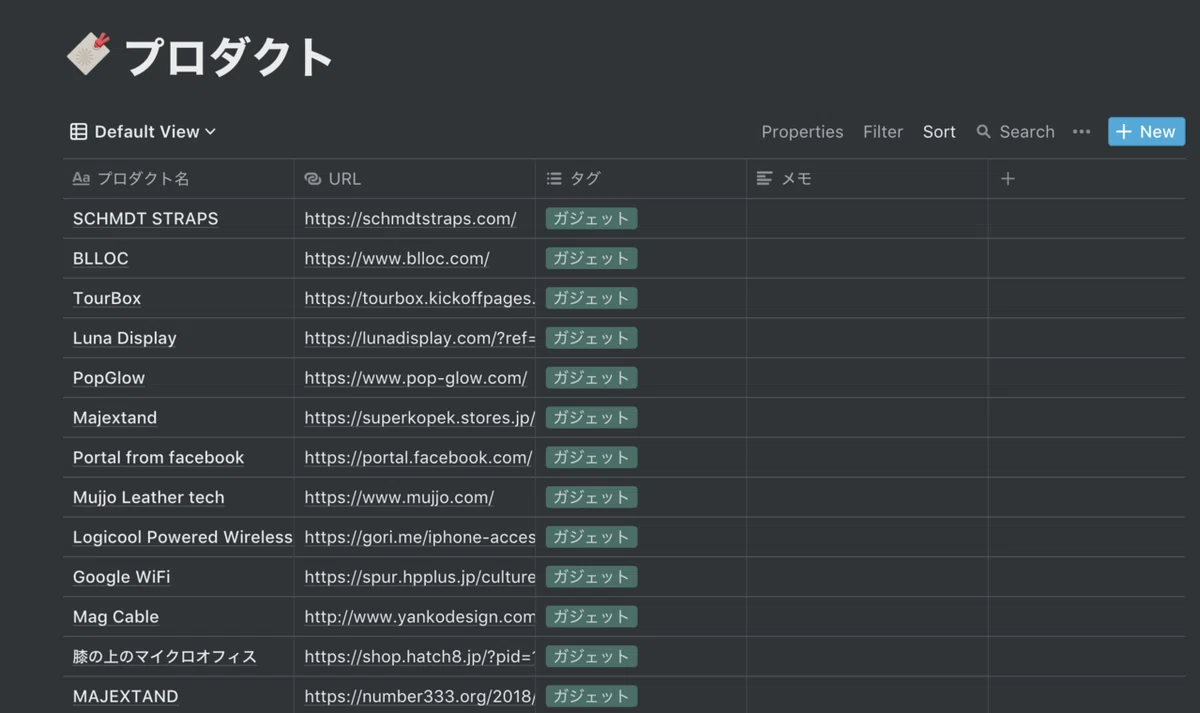The height and width of the screenshot is (713, 1200).
Task: Click the ガジェット tag in Mag Cable row
Action: 591,617
